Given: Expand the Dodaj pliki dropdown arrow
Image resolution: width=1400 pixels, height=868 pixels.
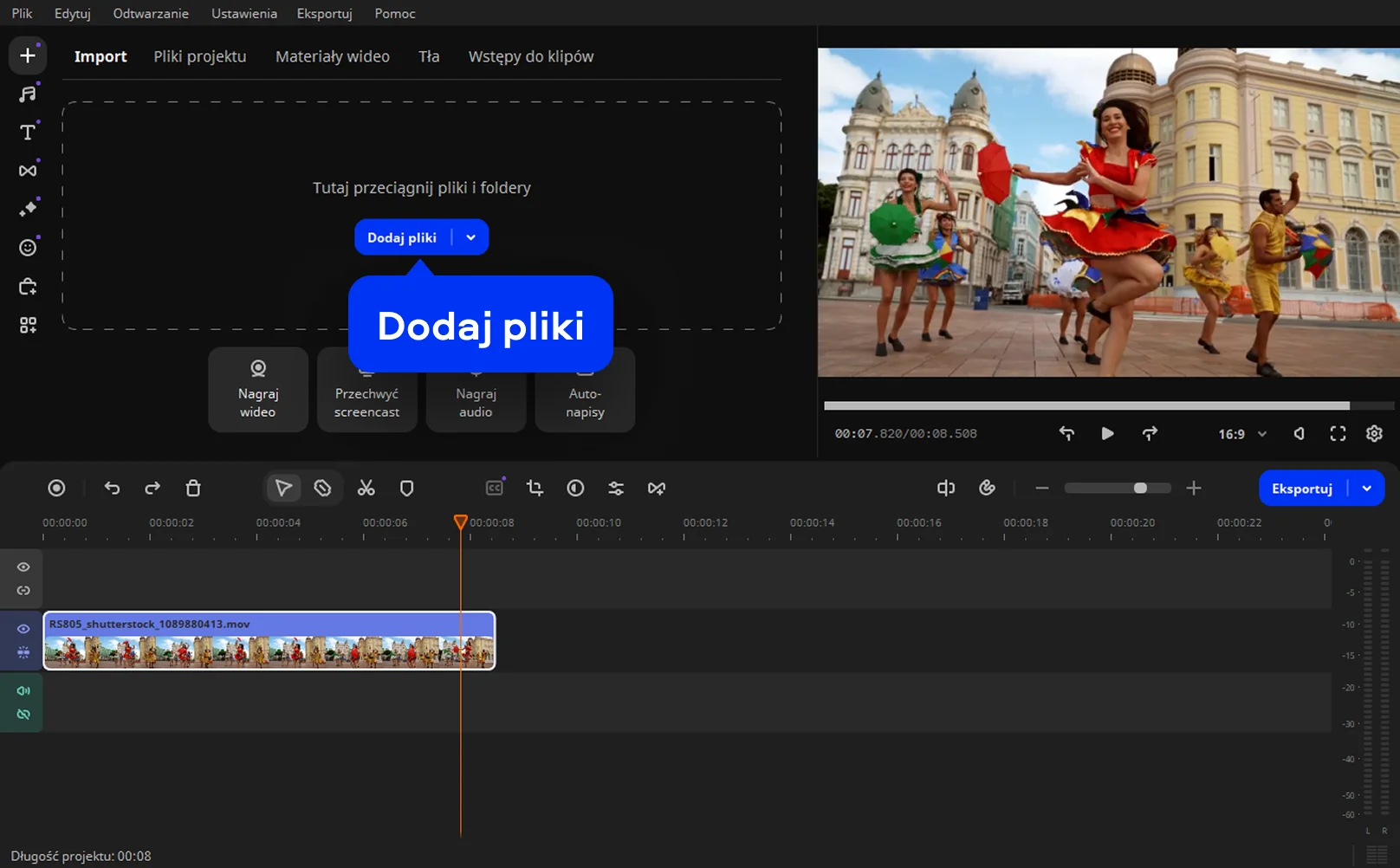Looking at the screenshot, I should [470, 237].
